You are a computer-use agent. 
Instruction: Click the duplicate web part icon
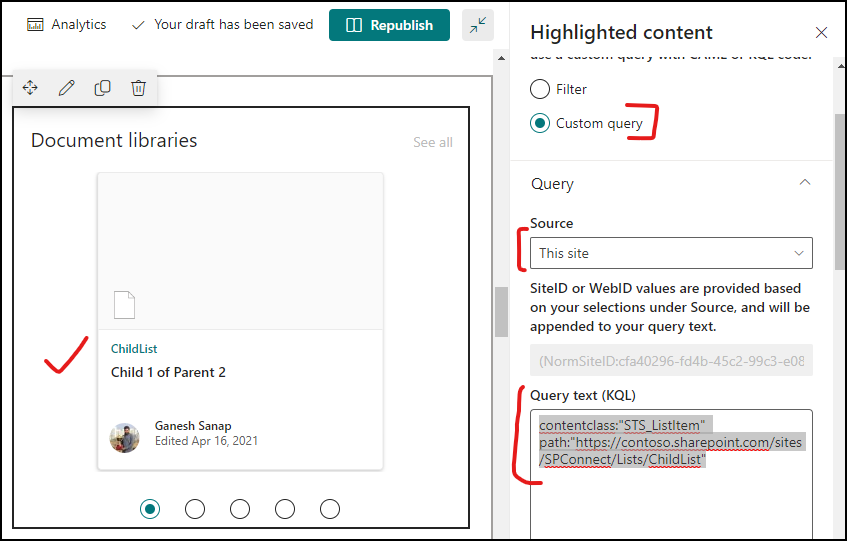pyautogui.click(x=103, y=87)
